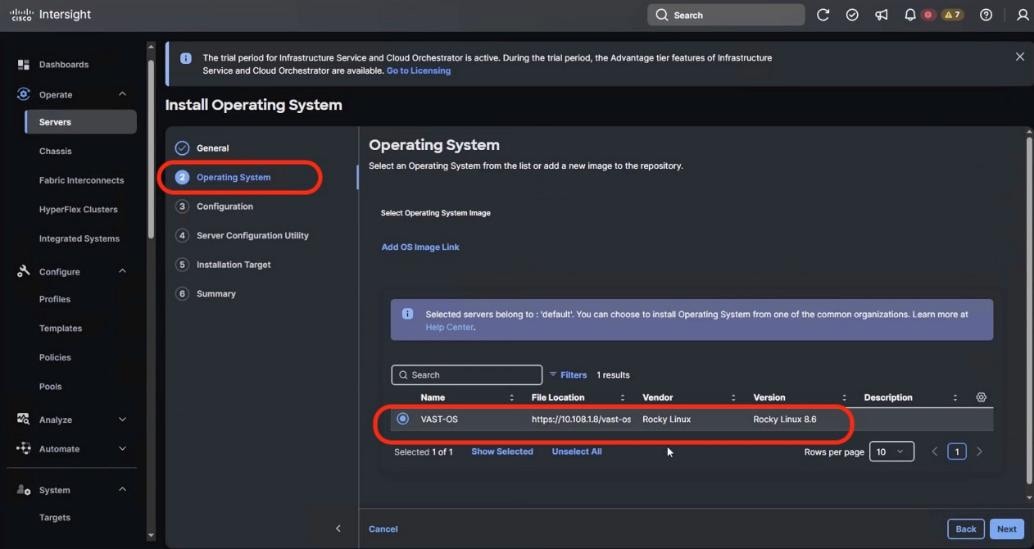
Task: Click the Back button
Action: click(x=966, y=529)
